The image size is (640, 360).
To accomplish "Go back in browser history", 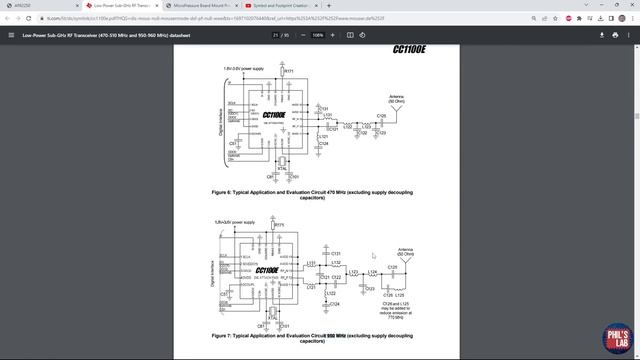I will pyautogui.click(x=7, y=18).
